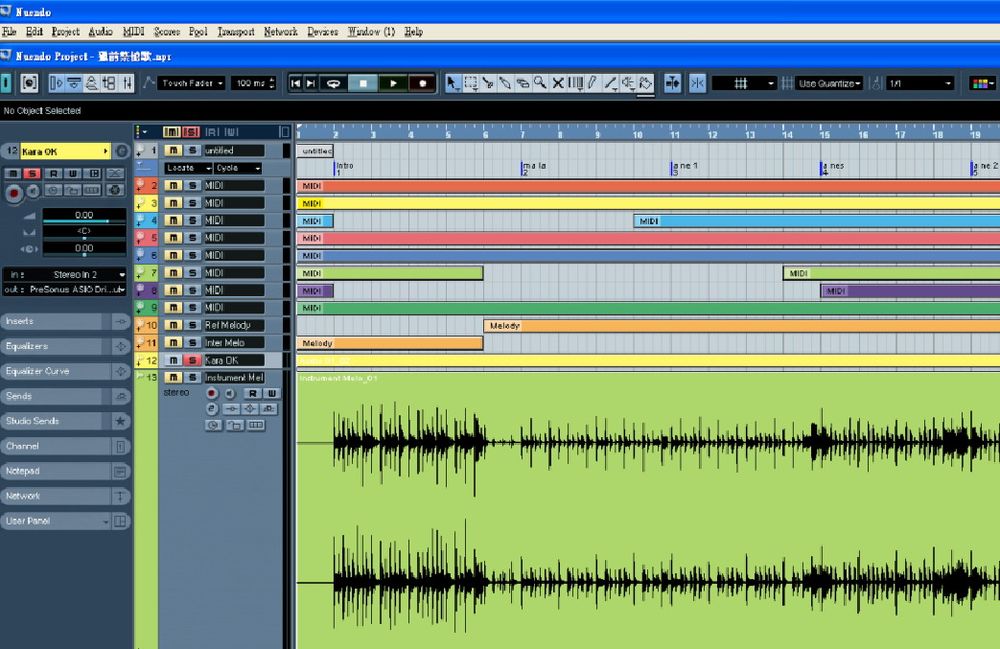
Task: Open the Touch Fader automation mode dropdown
Action: (192, 83)
